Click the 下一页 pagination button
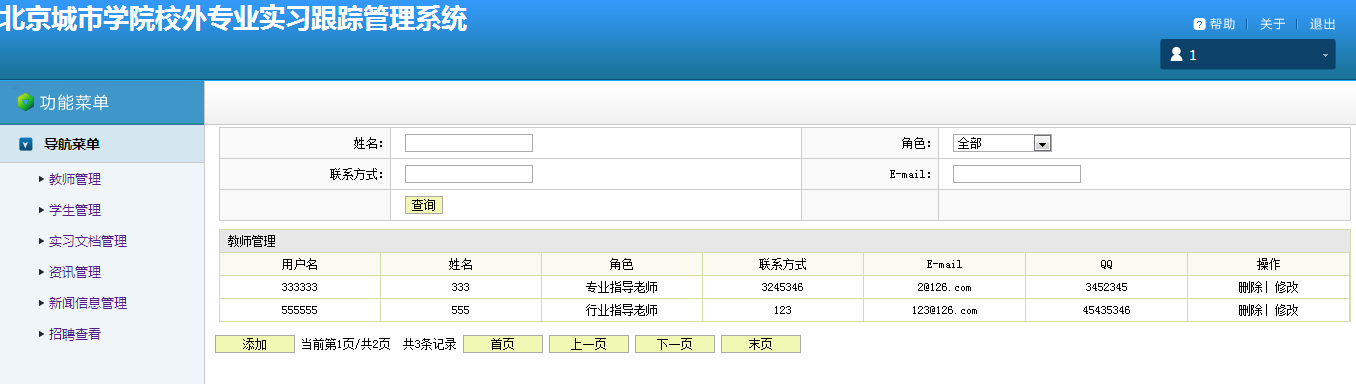The height and width of the screenshot is (384, 1356). coord(675,344)
